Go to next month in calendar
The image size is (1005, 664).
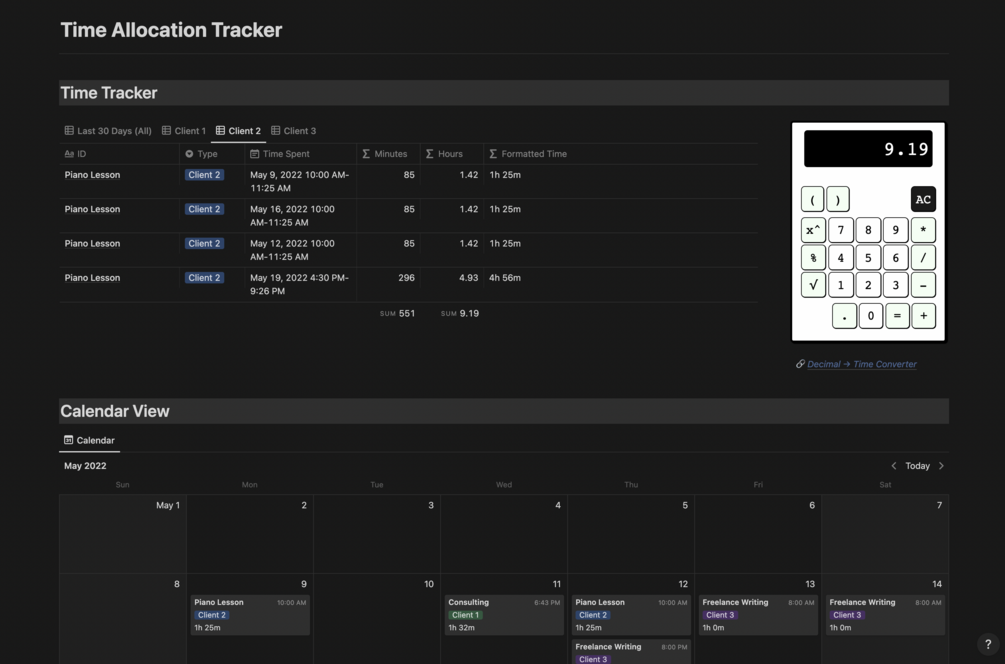(941, 466)
